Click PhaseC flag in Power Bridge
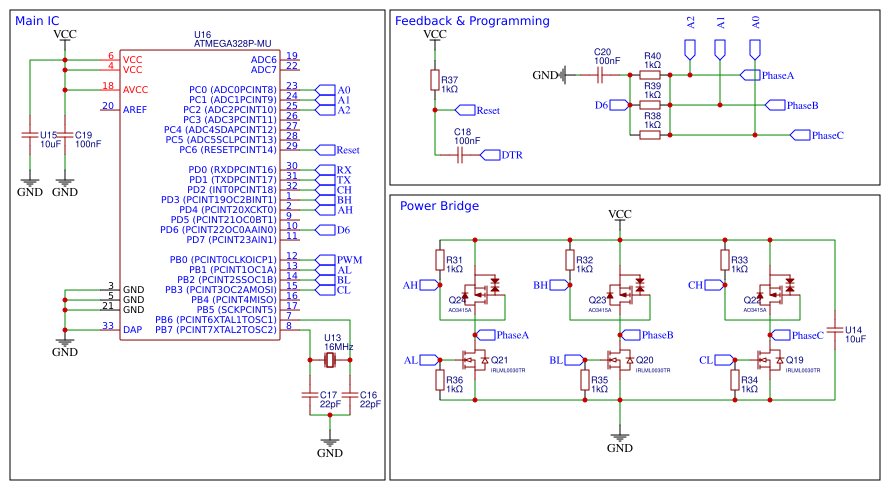 click(780, 335)
